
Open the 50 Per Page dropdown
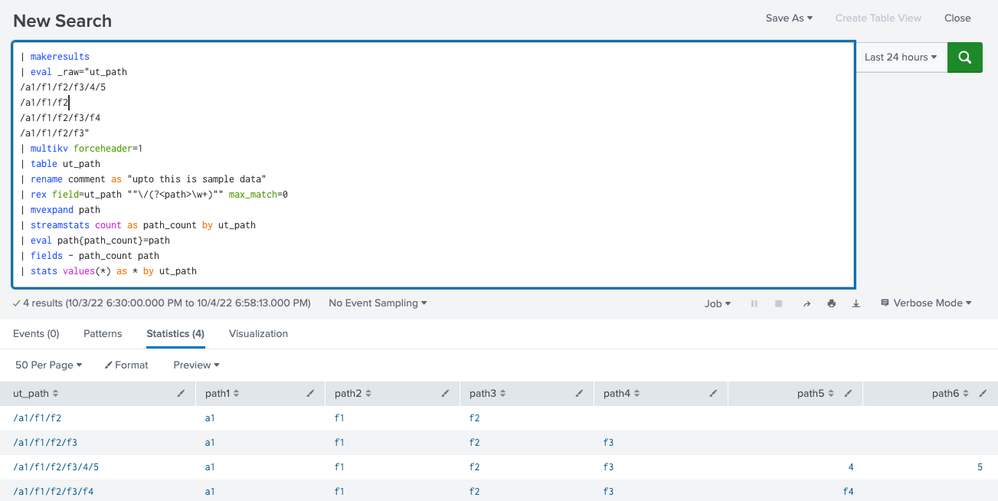[48, 365]
